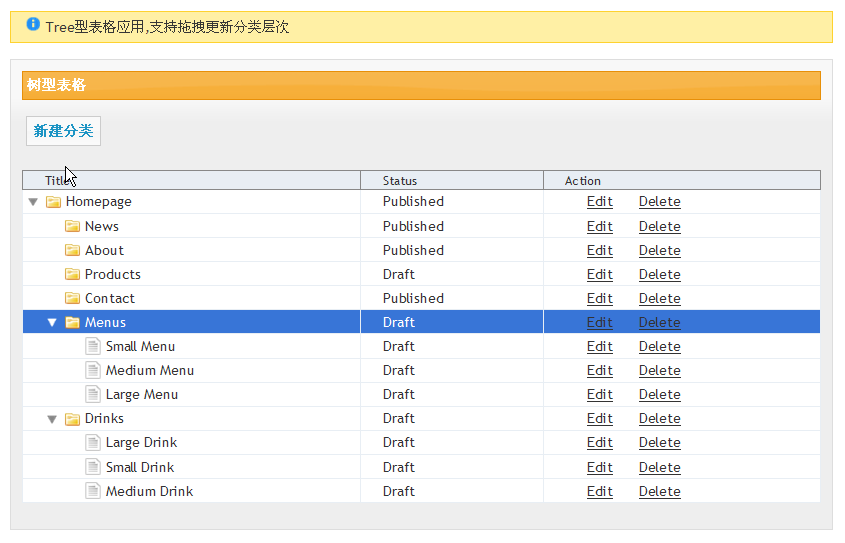Click the Action column header

pos(682,180)
